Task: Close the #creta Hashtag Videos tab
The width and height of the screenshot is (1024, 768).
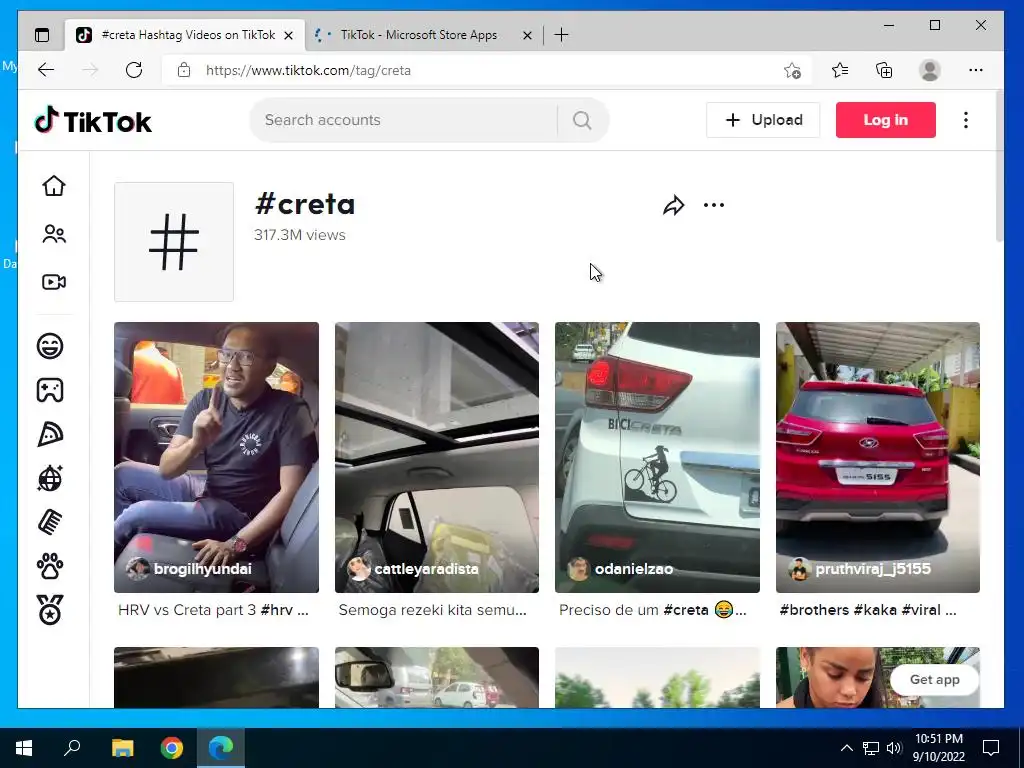Action: tap(289, 36)
